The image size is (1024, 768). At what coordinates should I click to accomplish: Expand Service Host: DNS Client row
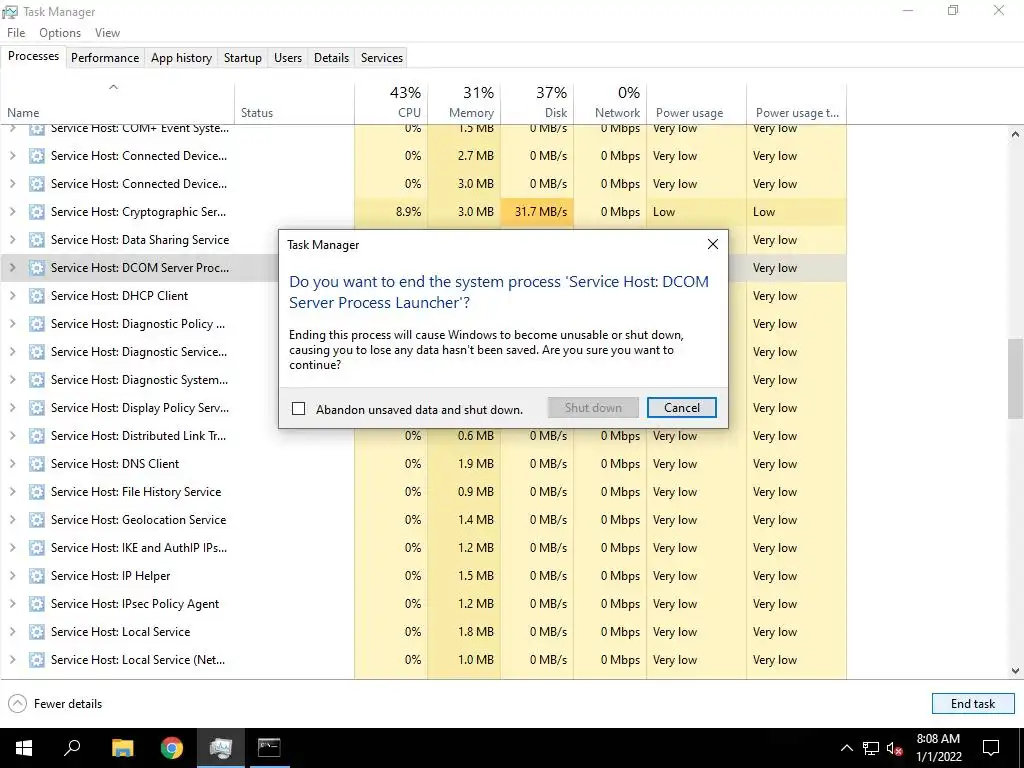click(x=12, y=464)
